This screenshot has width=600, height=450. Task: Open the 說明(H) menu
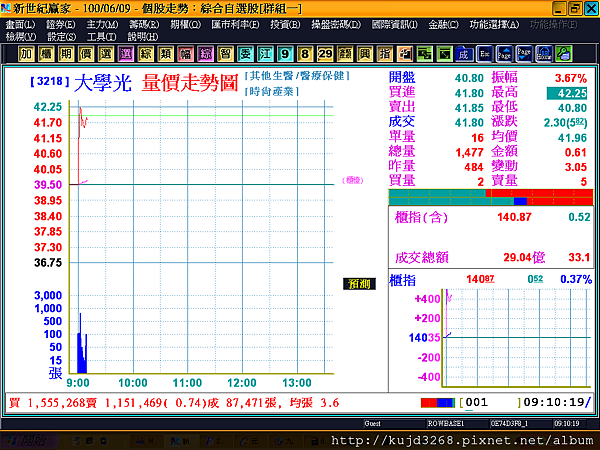[143, 37]
